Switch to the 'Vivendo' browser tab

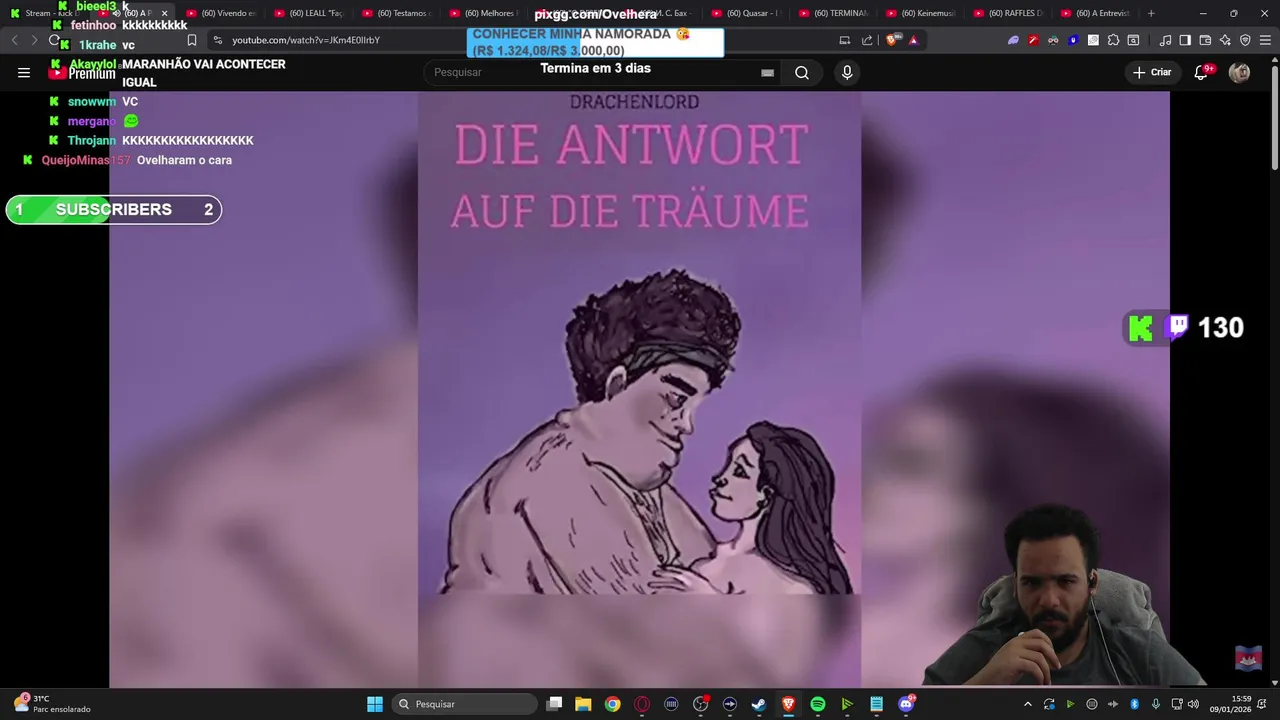coord(222,13)
